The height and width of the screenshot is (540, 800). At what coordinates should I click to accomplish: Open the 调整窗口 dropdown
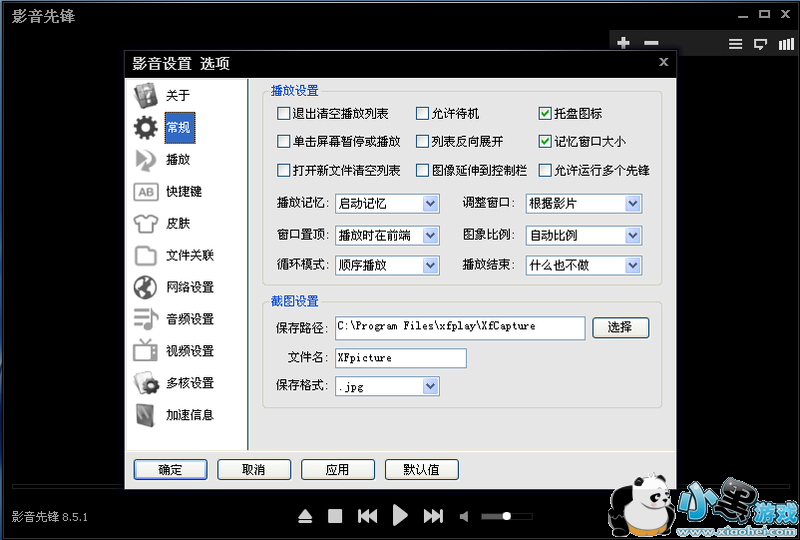[584, 204]
